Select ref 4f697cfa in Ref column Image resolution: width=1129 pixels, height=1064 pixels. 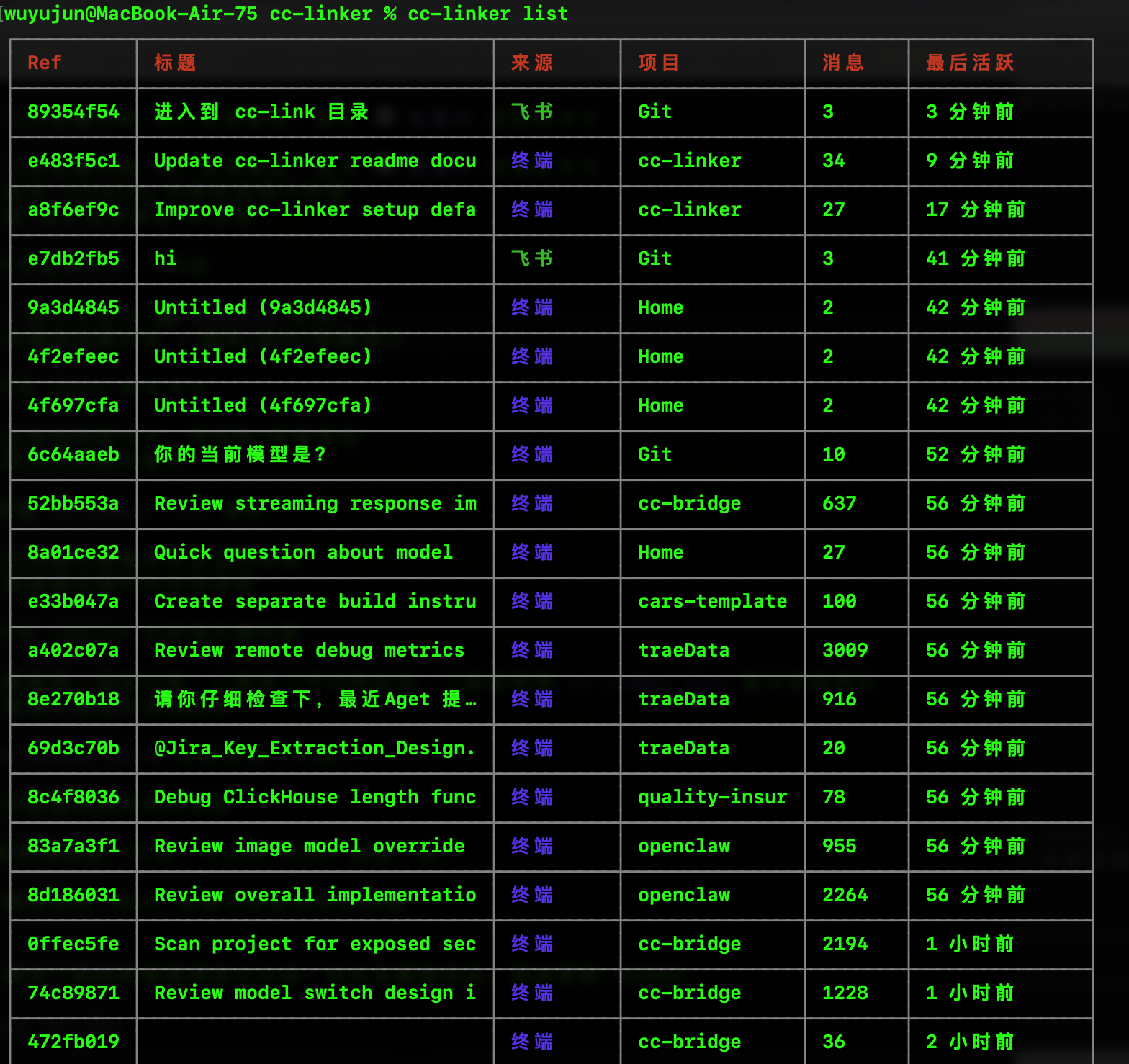(73, 406)
